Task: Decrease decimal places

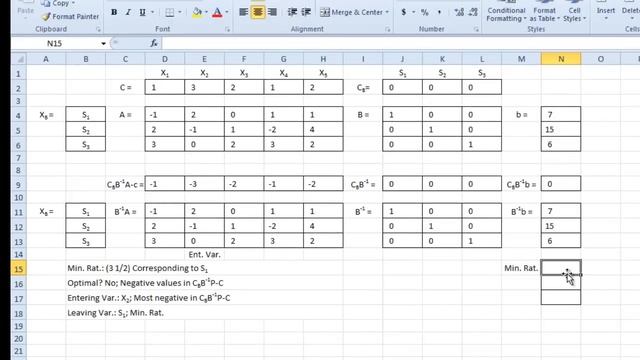Action: 473,12
